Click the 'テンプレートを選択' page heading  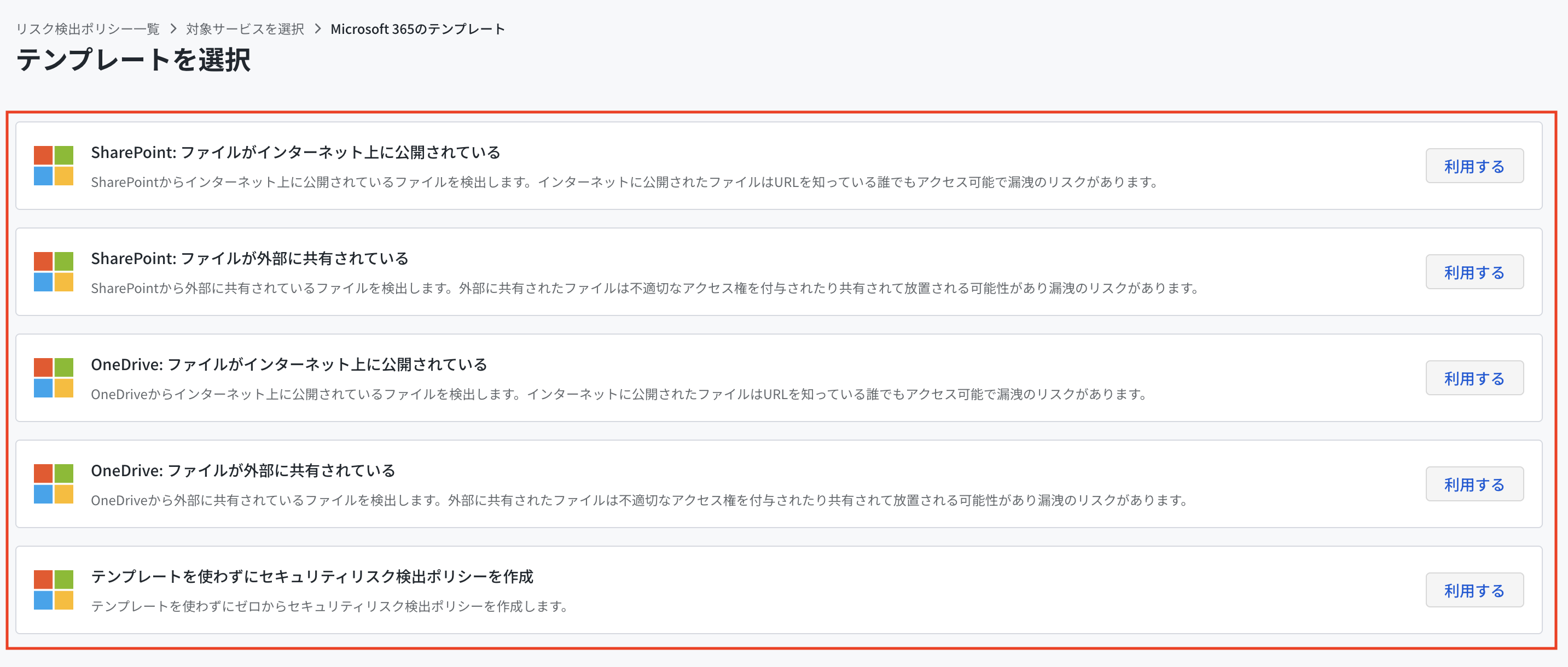pyautogui.click(x=133, y=60)
